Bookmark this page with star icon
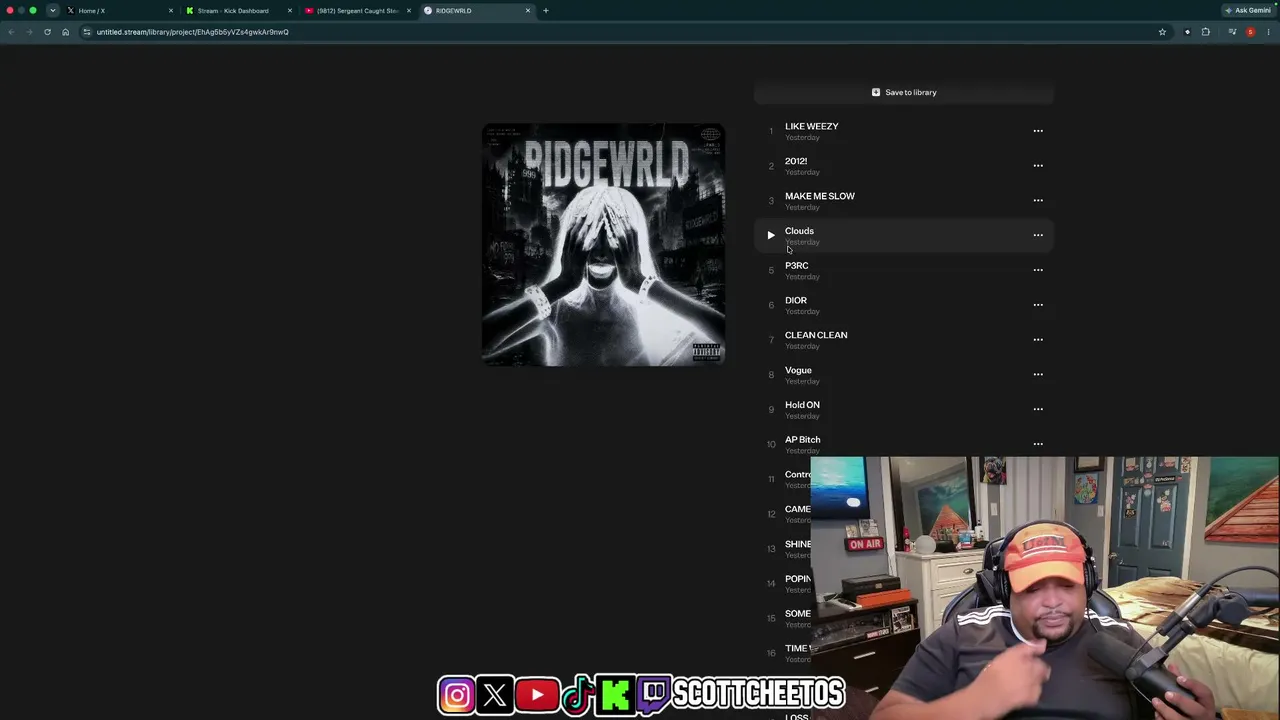 click(x=1162, y=32)
